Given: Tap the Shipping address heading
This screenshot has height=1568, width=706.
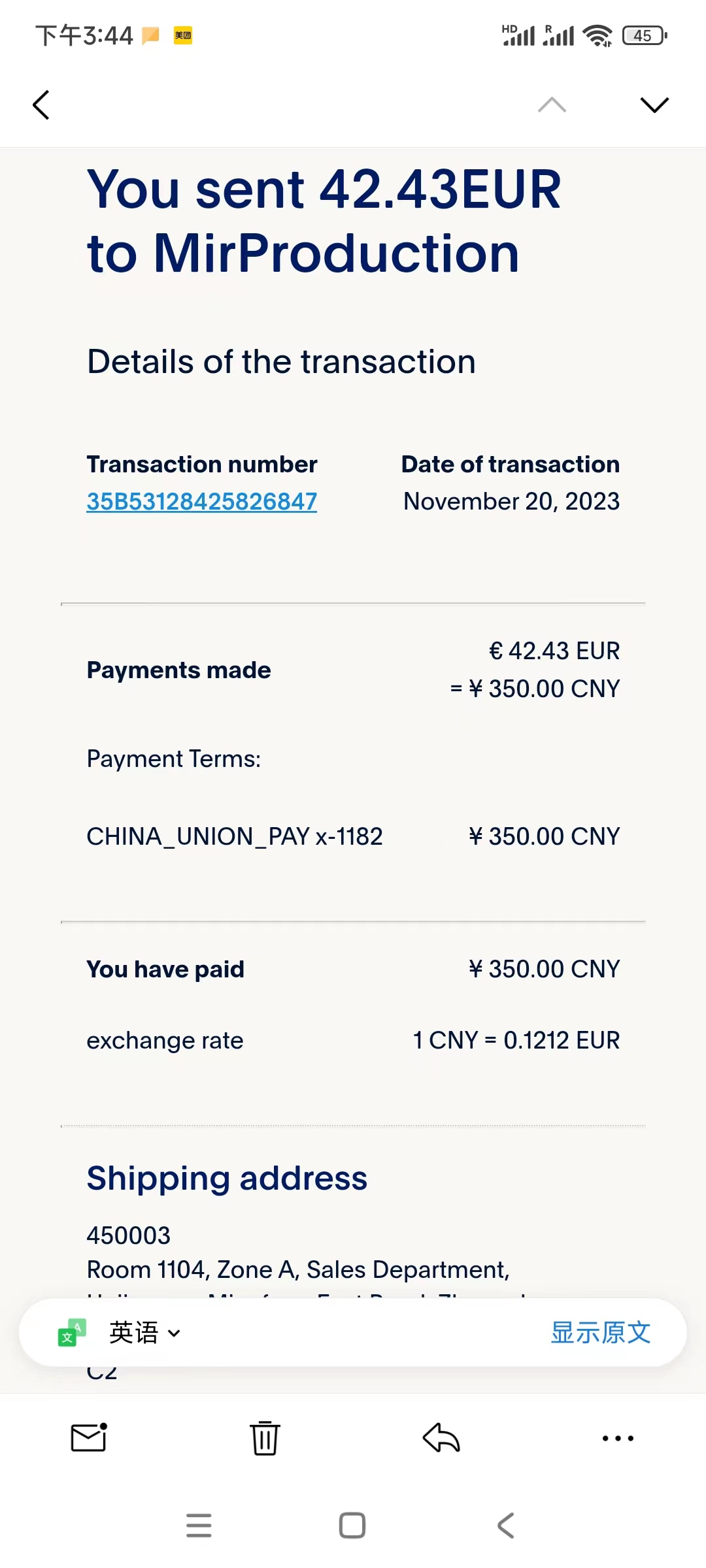Looking at the screenshot, I should (227, 1178).
